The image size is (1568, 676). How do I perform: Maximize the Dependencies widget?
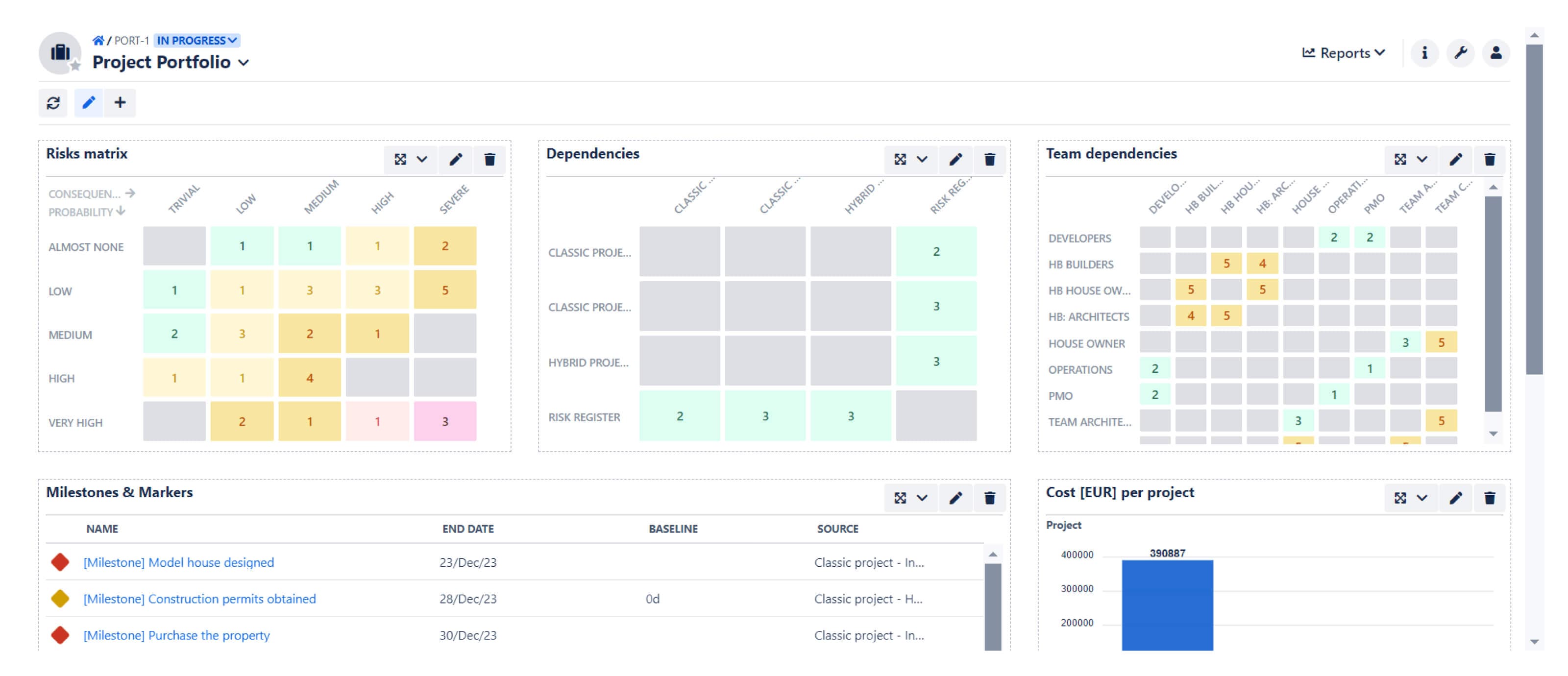(x=900, y=159)
